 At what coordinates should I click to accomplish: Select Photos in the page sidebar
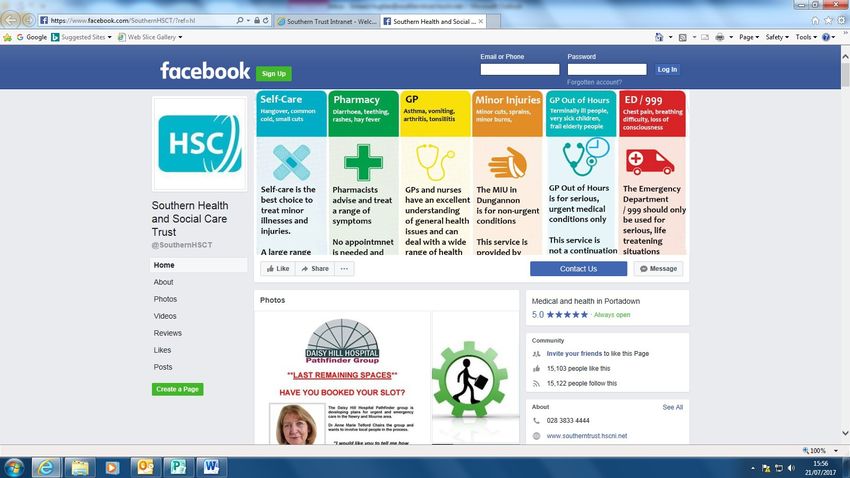165,299
